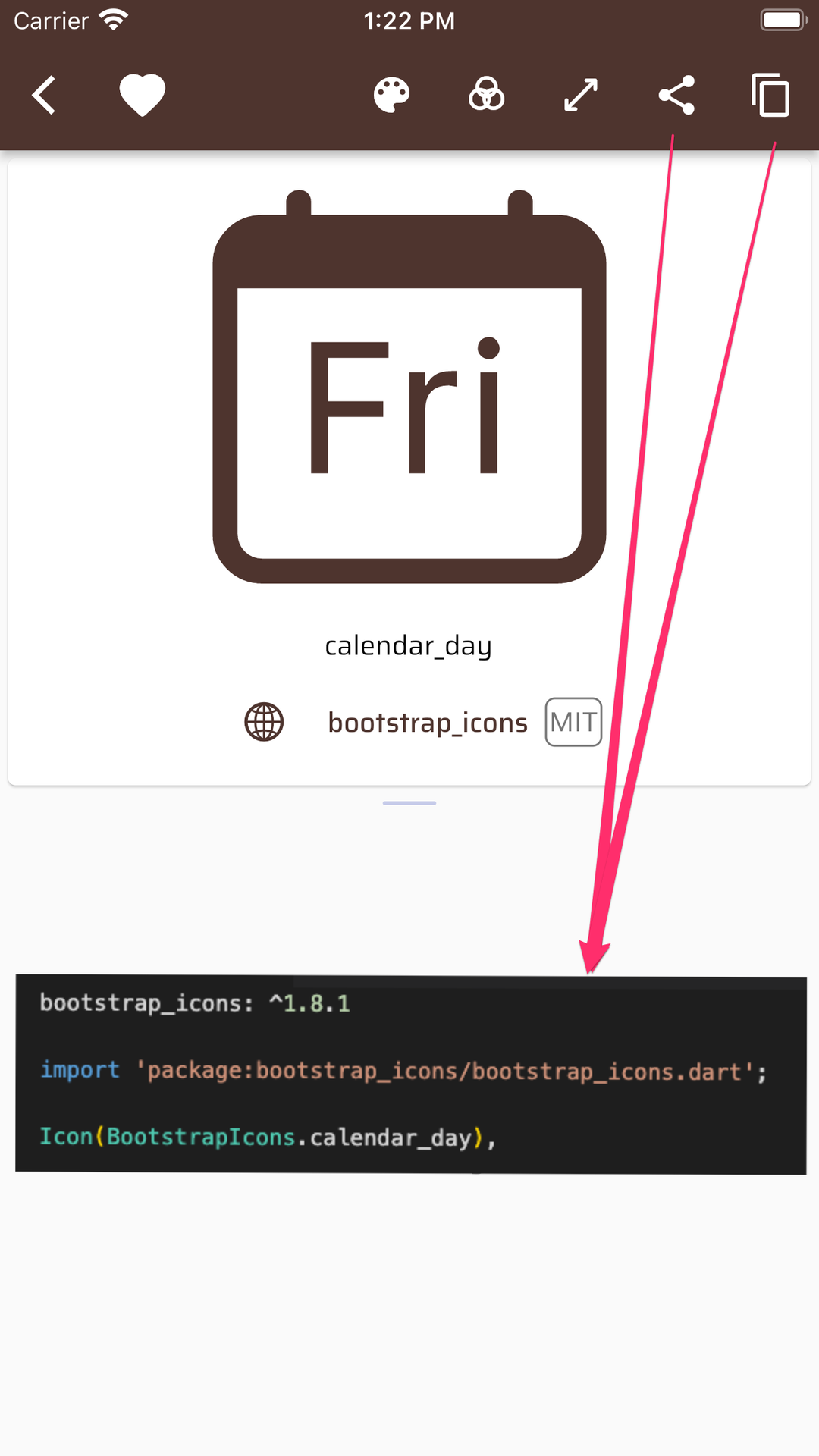Tap the battery indicator in status bar
Screen dimensions: 819x1456
tap(784, 20)
